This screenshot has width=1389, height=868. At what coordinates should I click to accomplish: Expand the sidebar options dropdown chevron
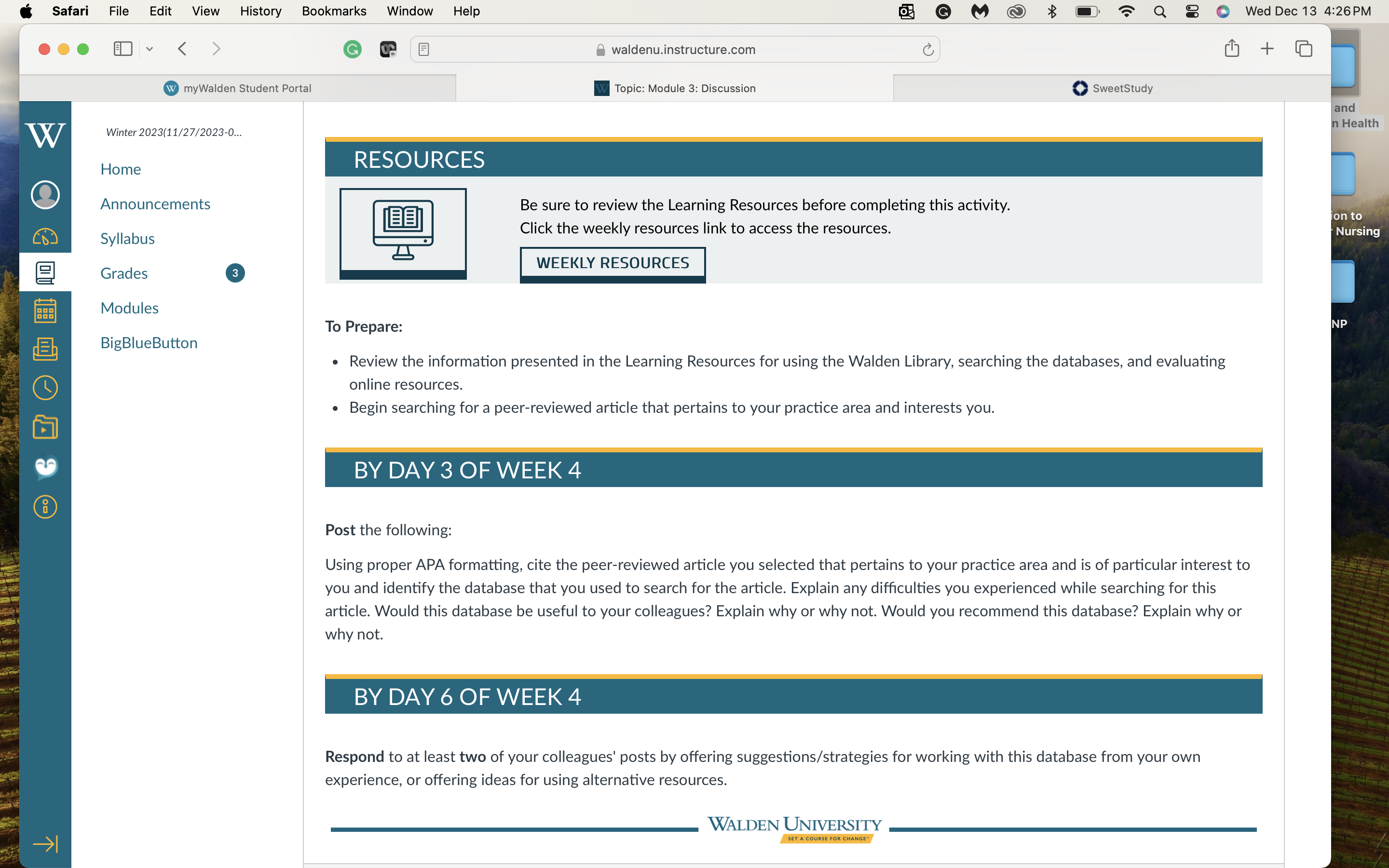click(149, 49)
